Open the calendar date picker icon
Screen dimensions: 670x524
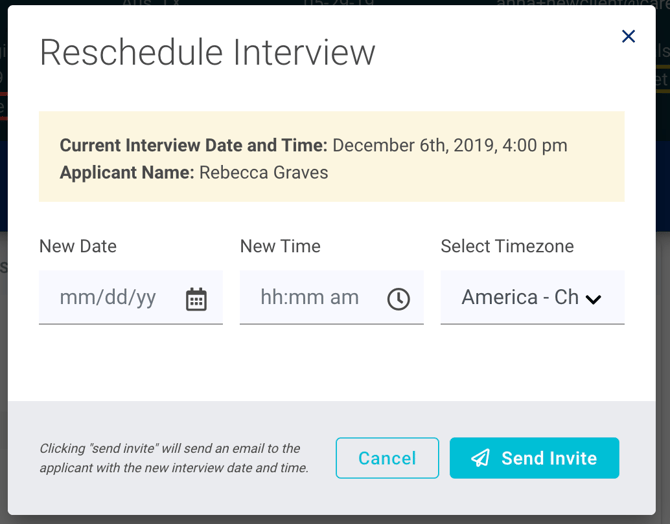point(196,299)
